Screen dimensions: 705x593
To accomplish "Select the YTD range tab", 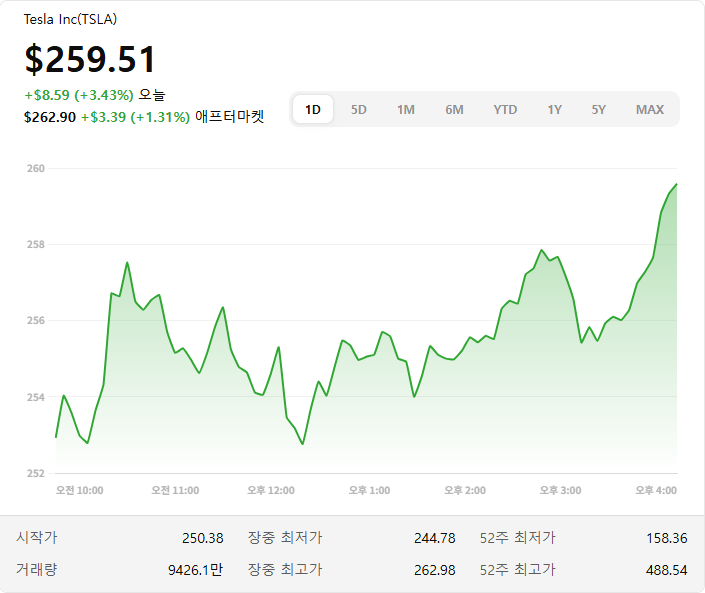I will coord(505,109).
